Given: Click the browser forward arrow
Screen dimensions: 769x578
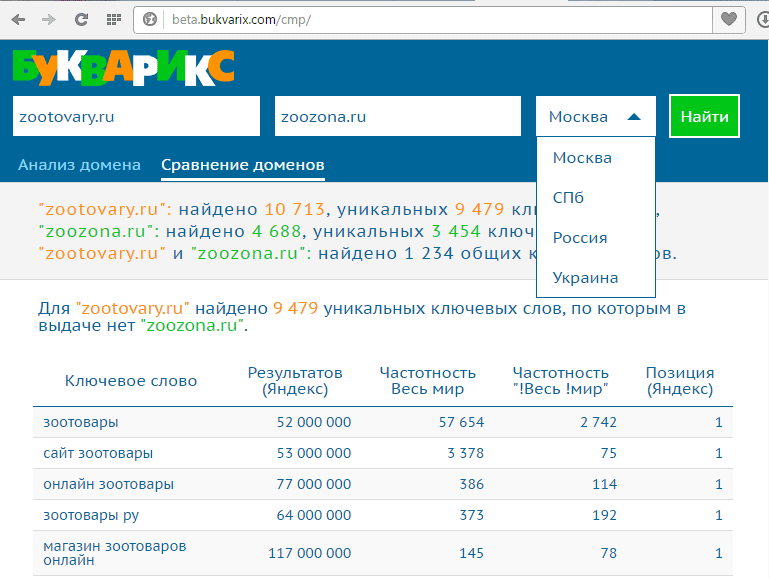Looking at the screenshot, I should coord(49,20).
